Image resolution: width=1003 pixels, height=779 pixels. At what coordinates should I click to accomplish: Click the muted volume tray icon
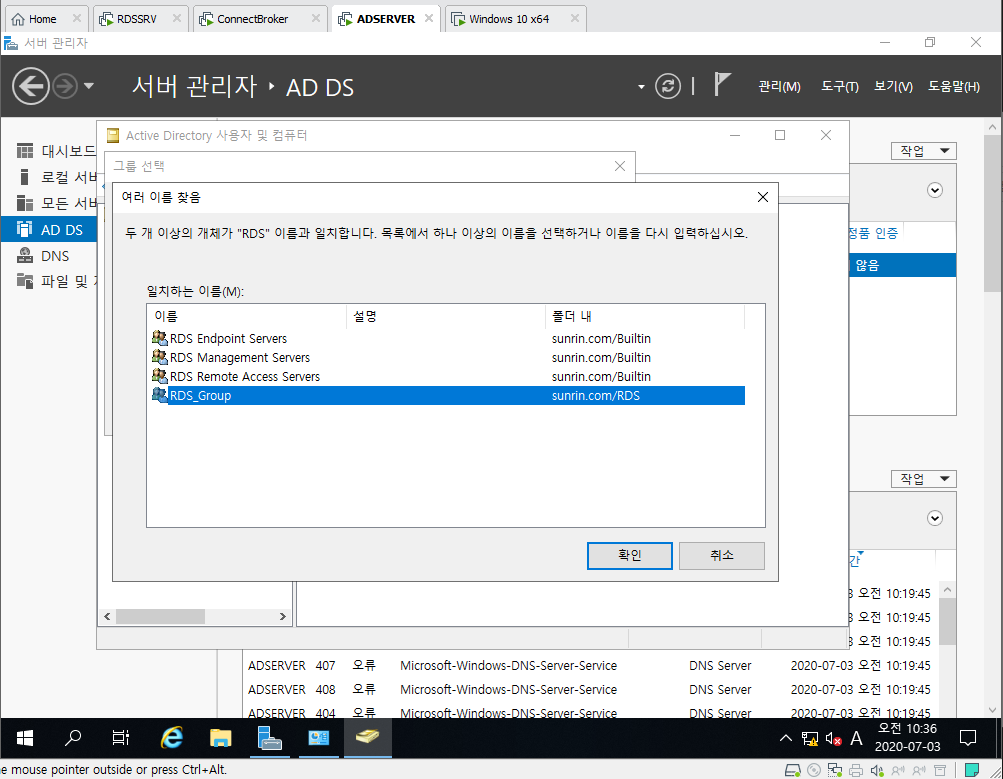click(833, 739)
